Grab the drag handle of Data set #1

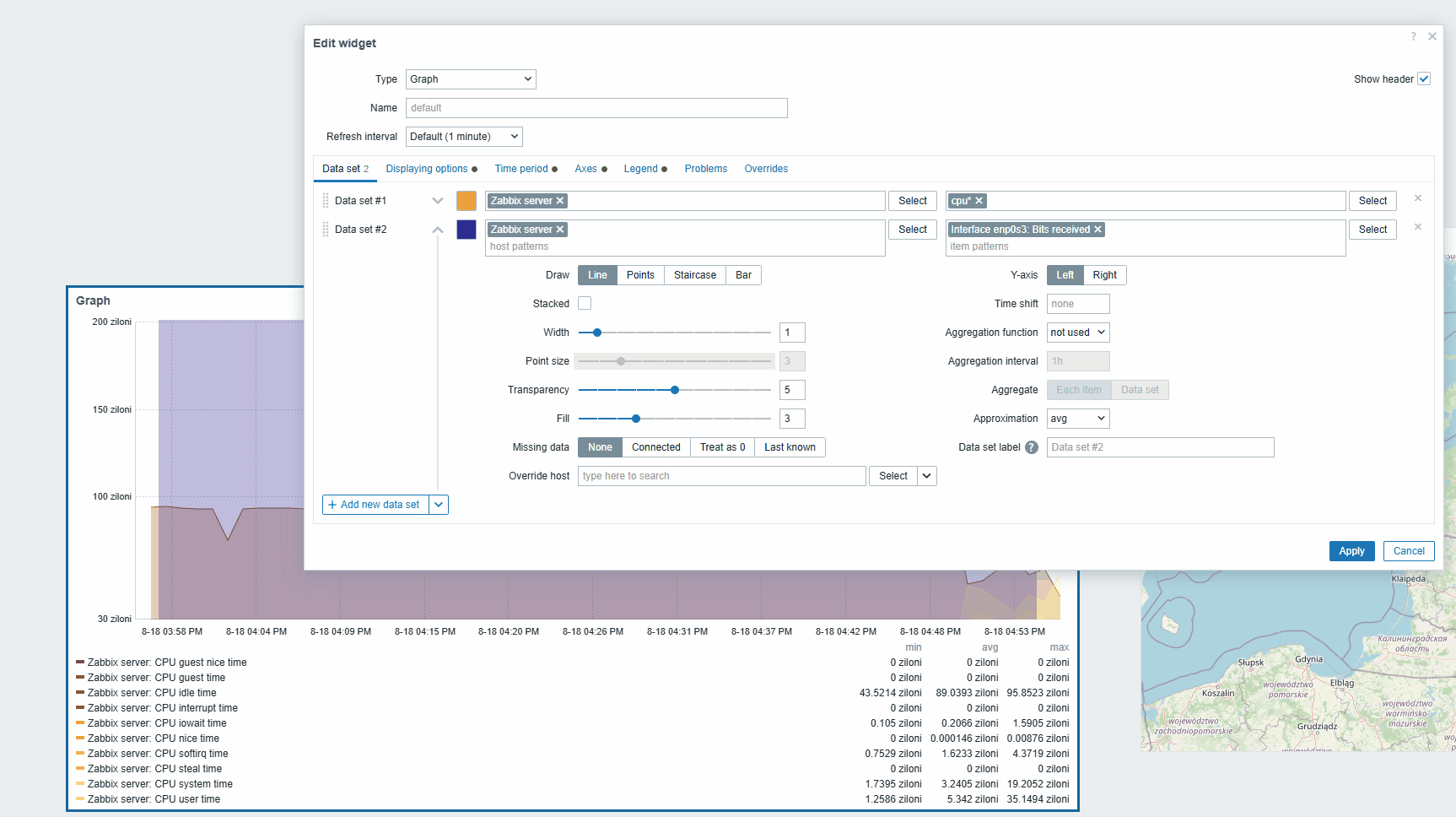(326, 201)
